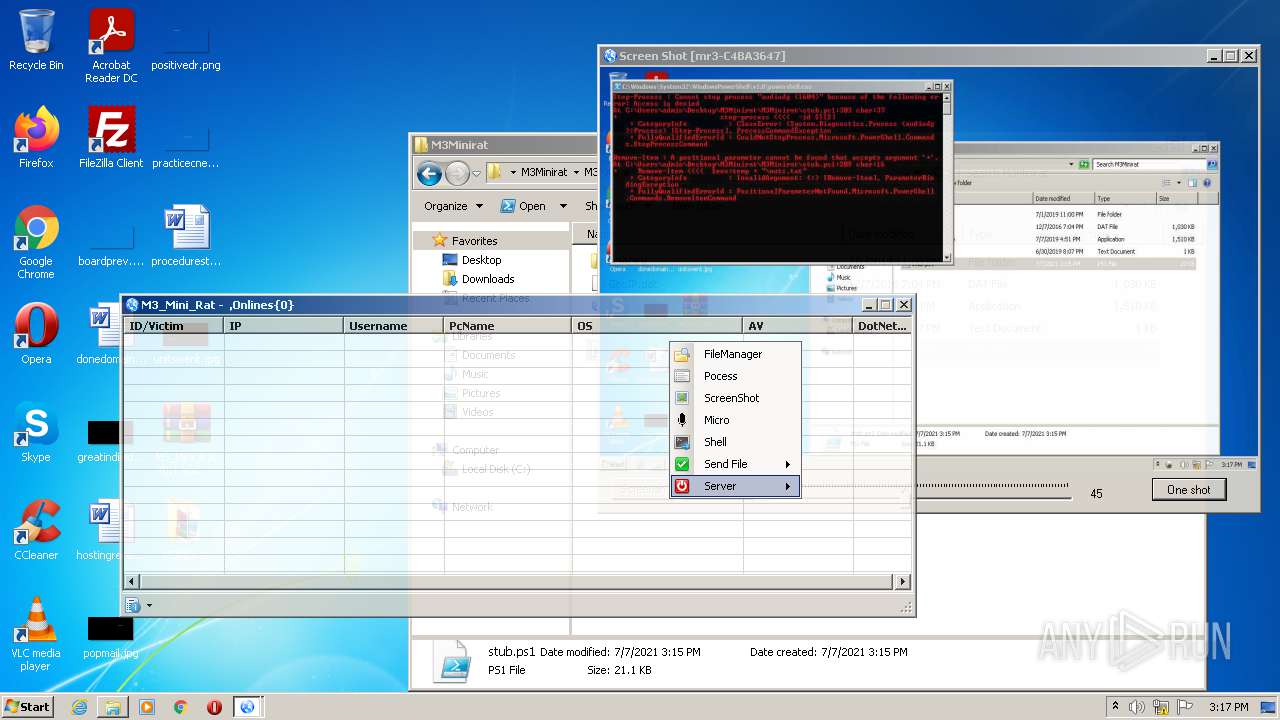
Task: Open the CCleaner desktop icon
Action: tap(36, 529)
